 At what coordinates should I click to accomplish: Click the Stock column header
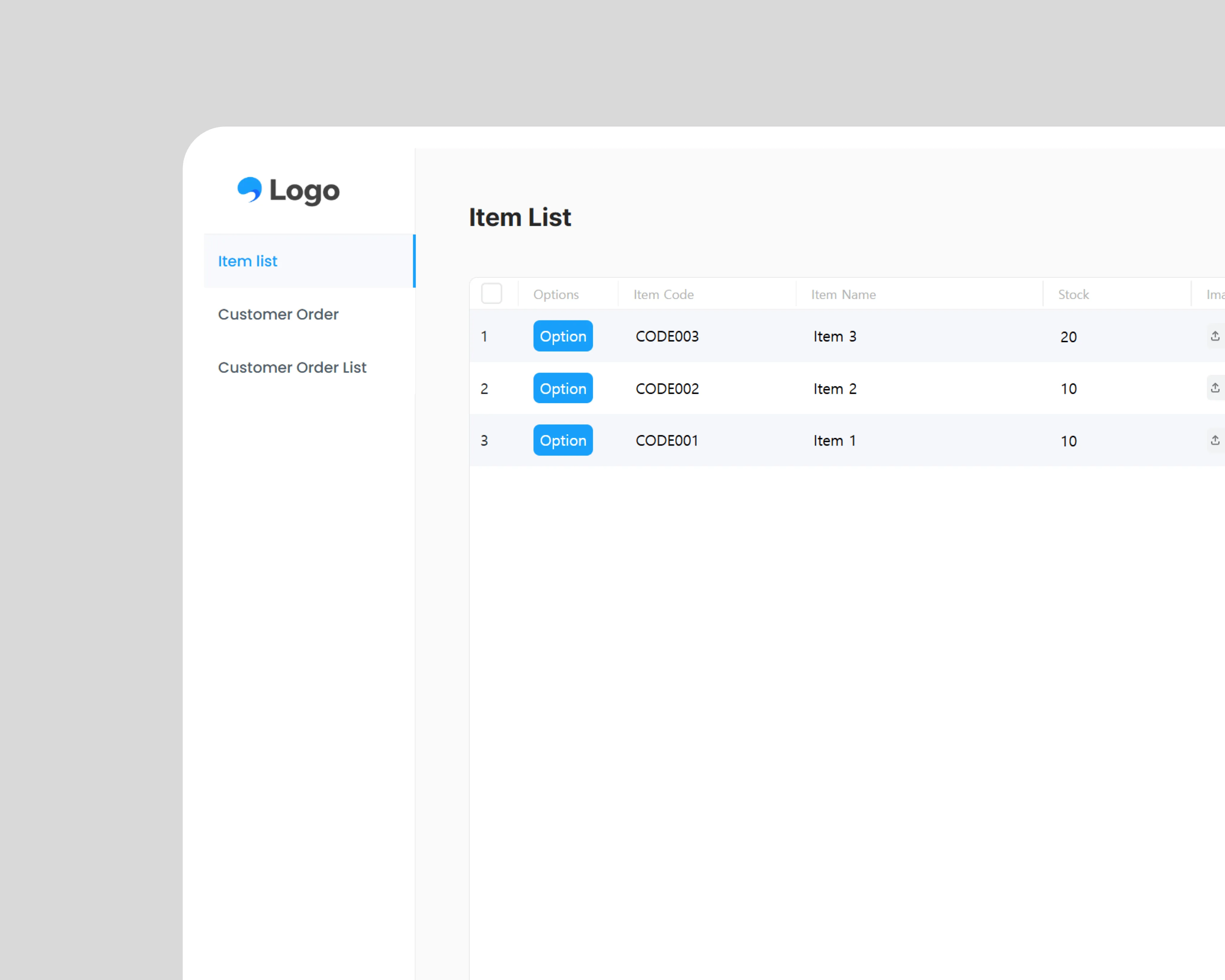(x=1073, y=294)
